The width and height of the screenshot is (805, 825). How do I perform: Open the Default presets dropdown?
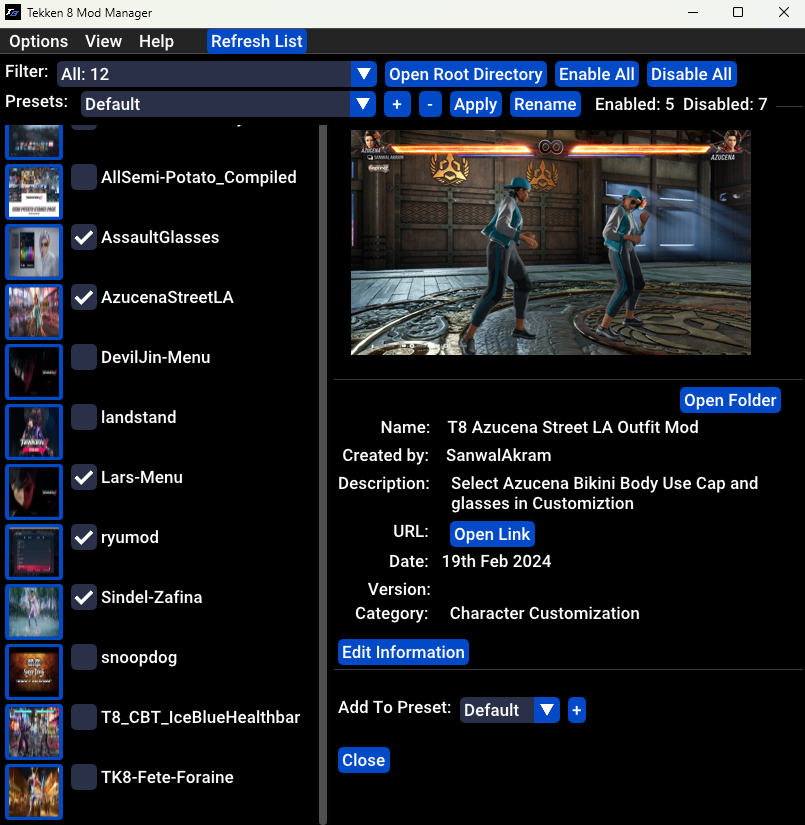[x=364, y=104]
